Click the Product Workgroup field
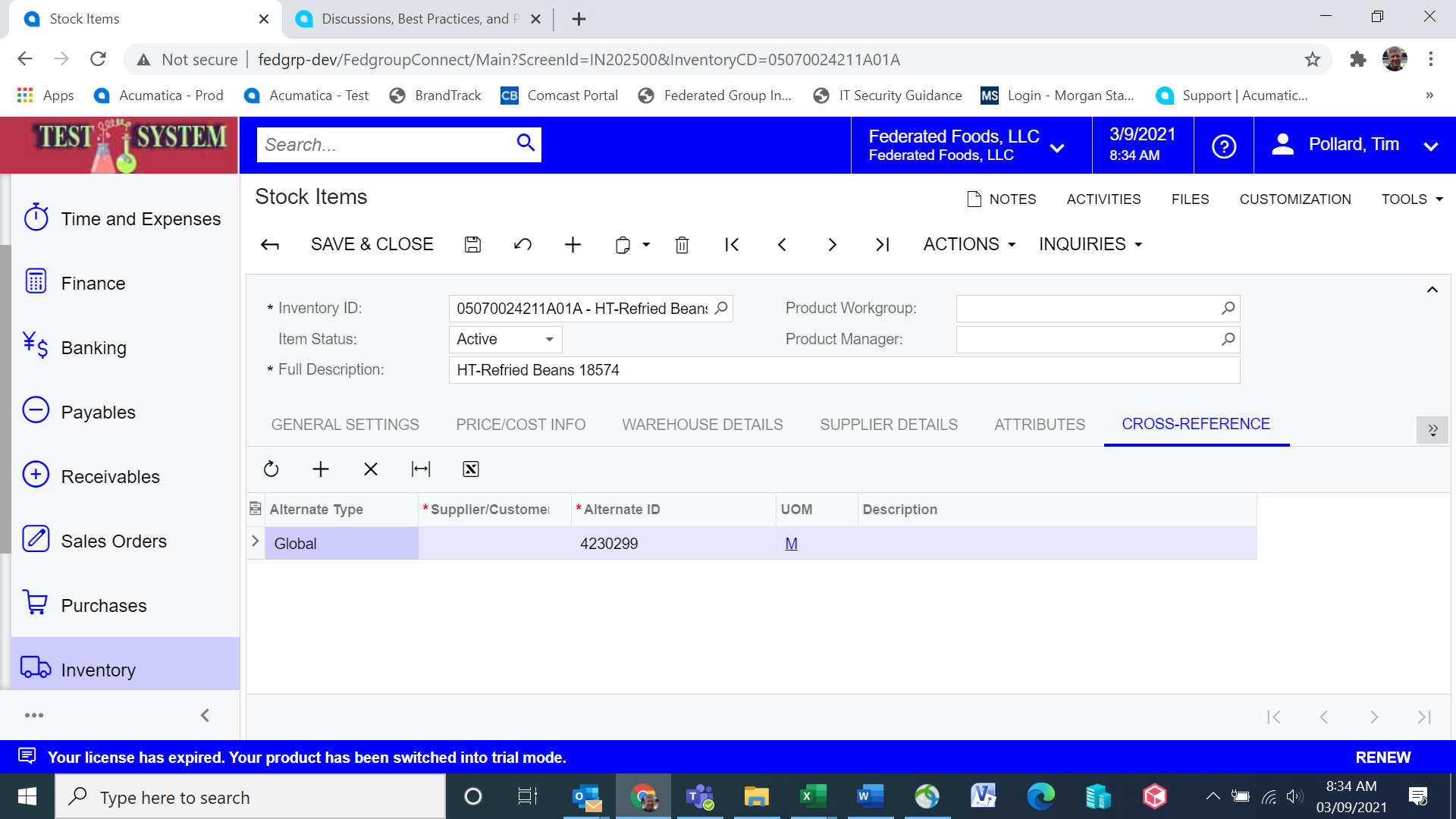The height and width of the screenshot is (819, 1456). pos(1097,309)
